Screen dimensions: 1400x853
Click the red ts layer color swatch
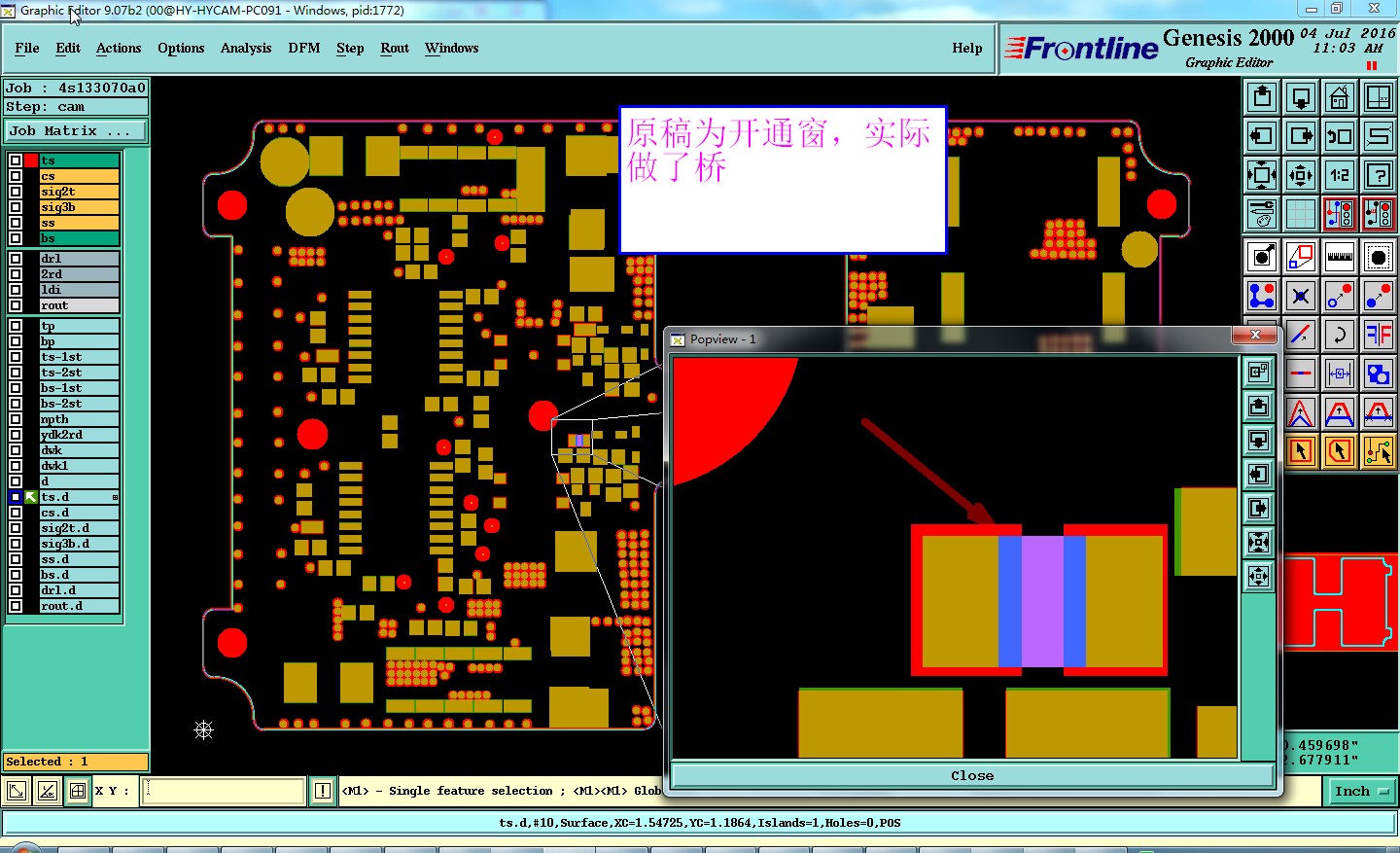click(x=31, y=160)
